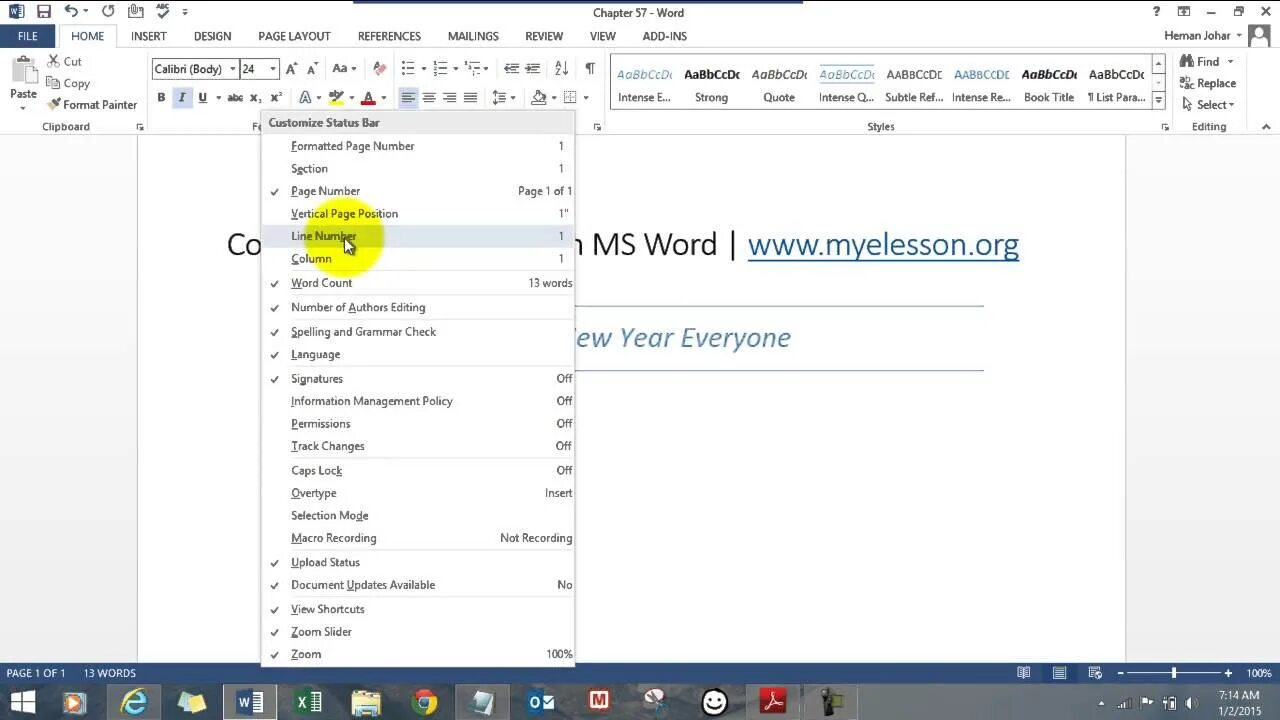
Task: Click the Cut command
Action: [65, 62]
